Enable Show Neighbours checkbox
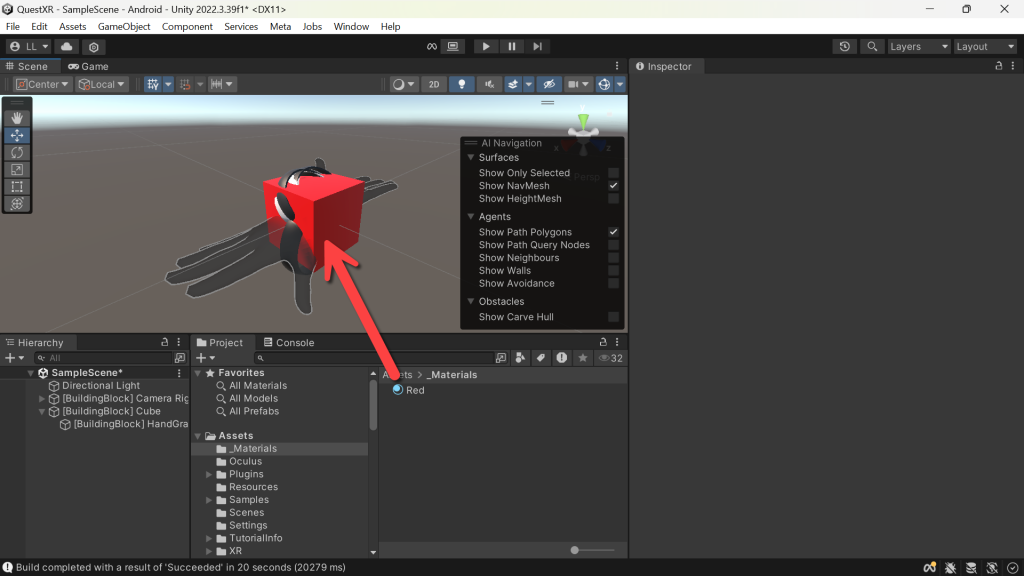The image size is (1024, 576). pyautogui.click(x=613, y=258)
